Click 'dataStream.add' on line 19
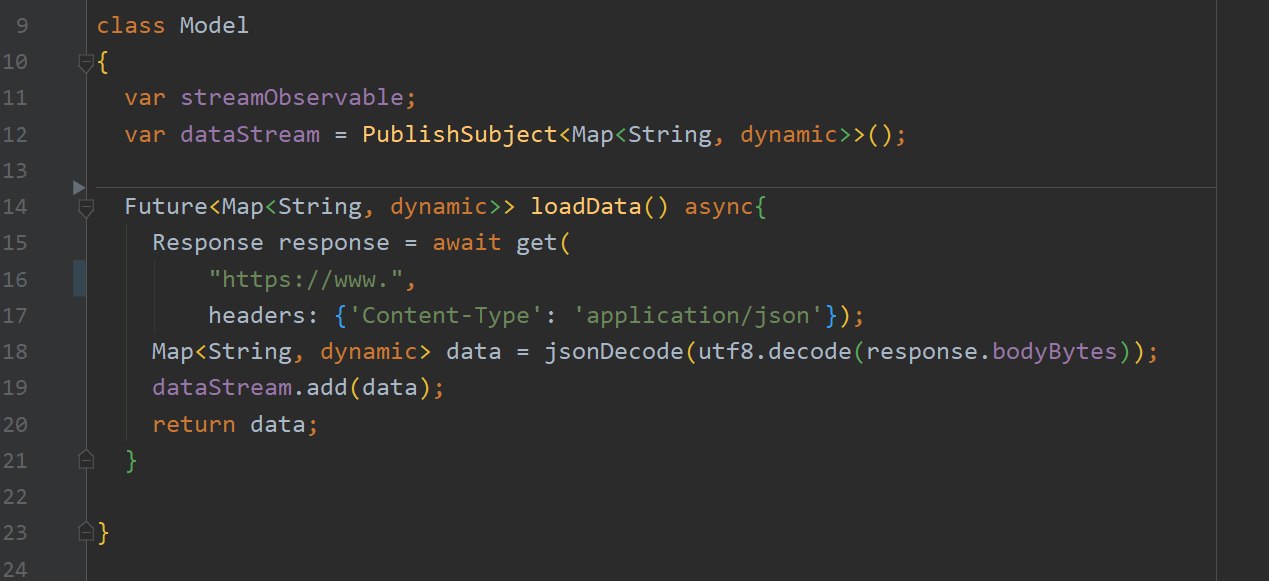This screenshot has width=1269, height=581. click(x=249, y=387)
